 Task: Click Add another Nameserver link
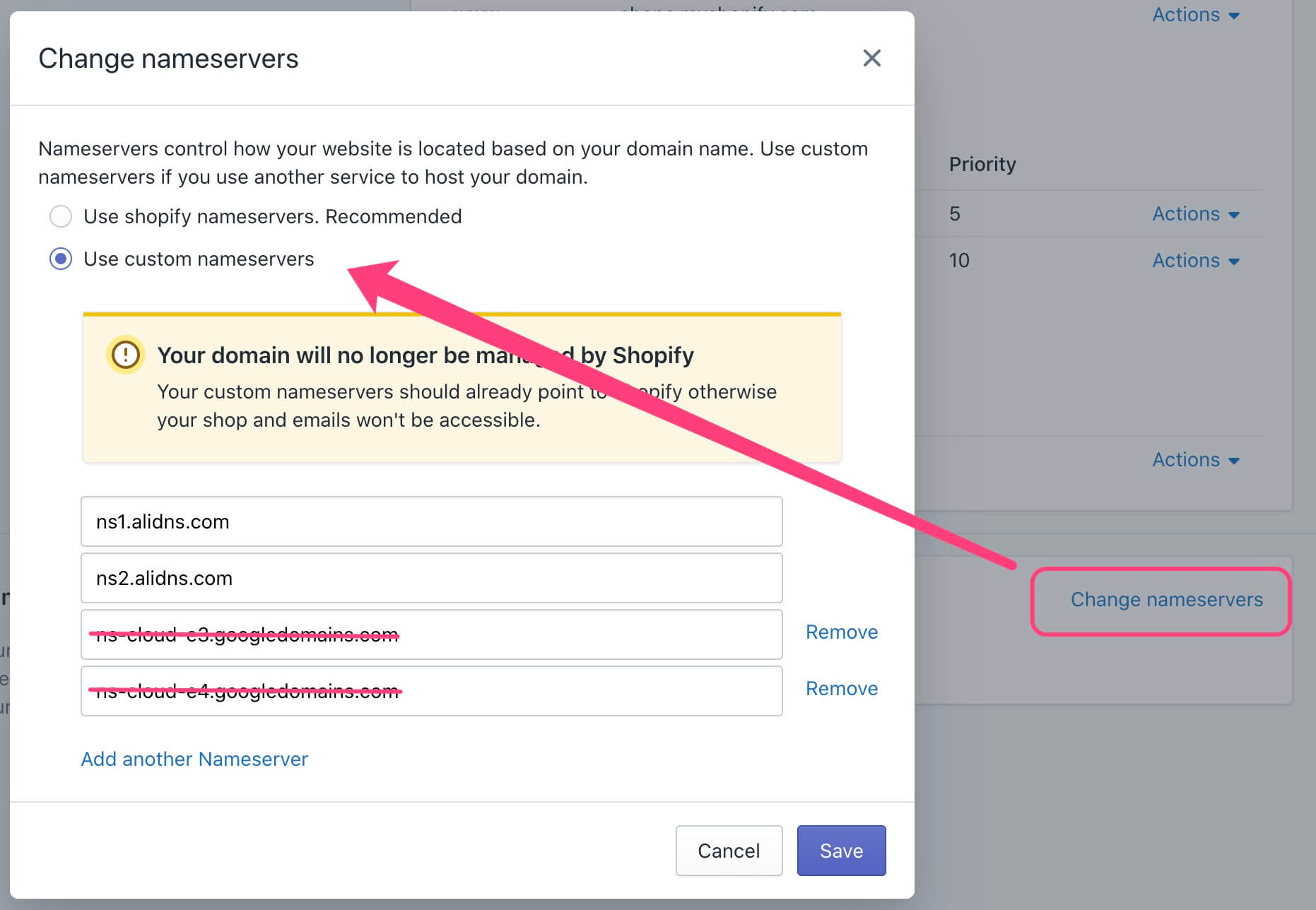tap(194, 759)
